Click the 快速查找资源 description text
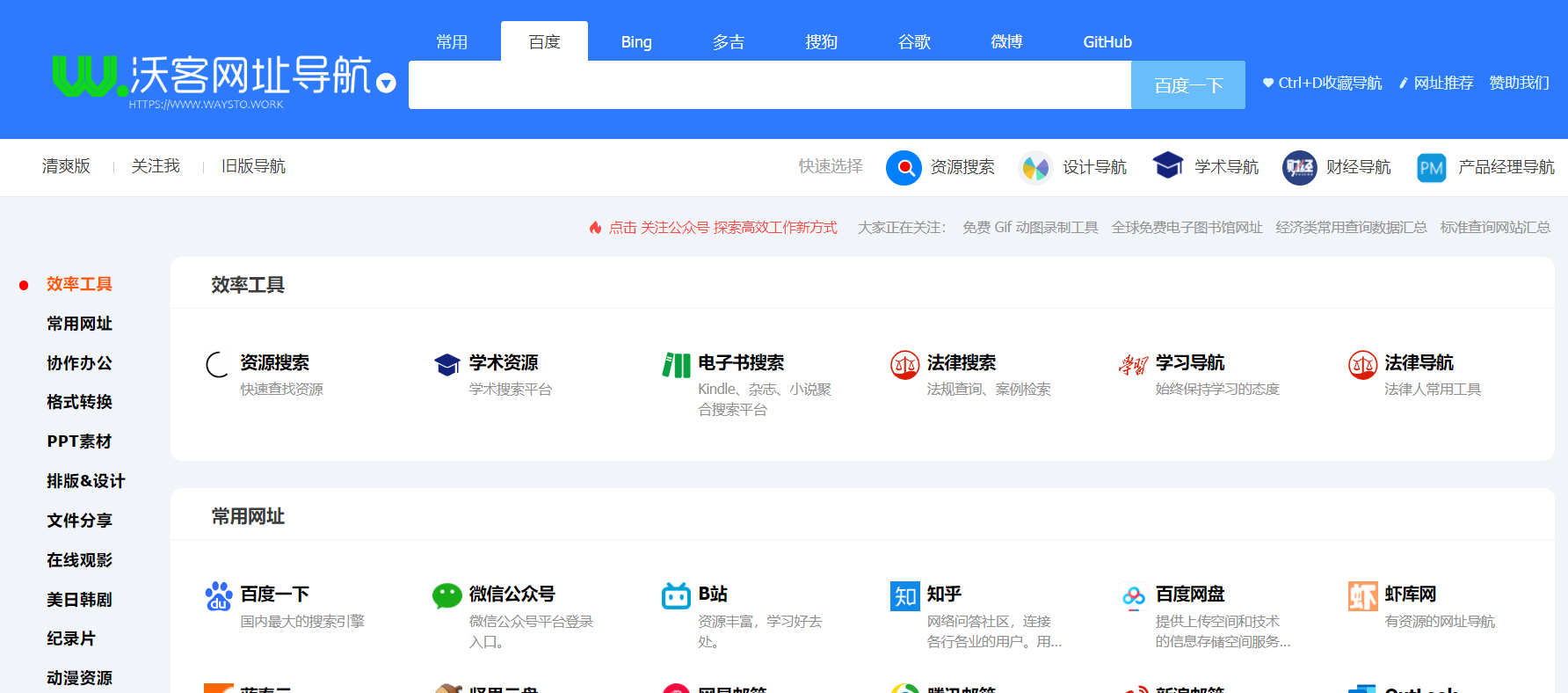This screenshot has height=693, width=1568. (282, 389)
